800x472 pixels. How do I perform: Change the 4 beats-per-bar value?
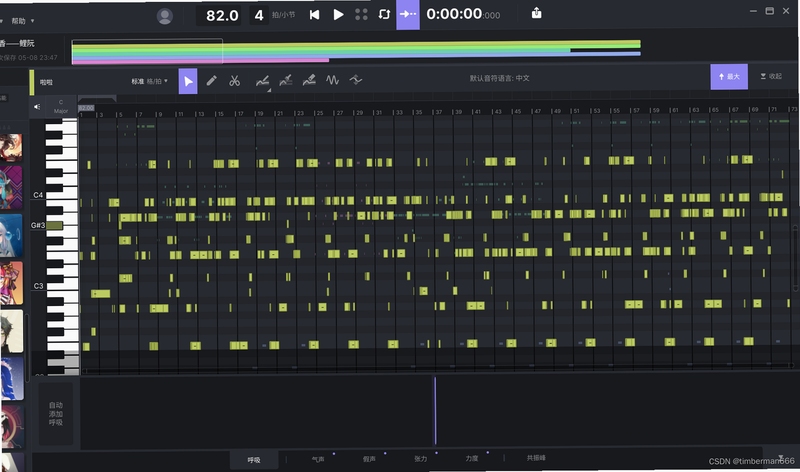[259, 16]
